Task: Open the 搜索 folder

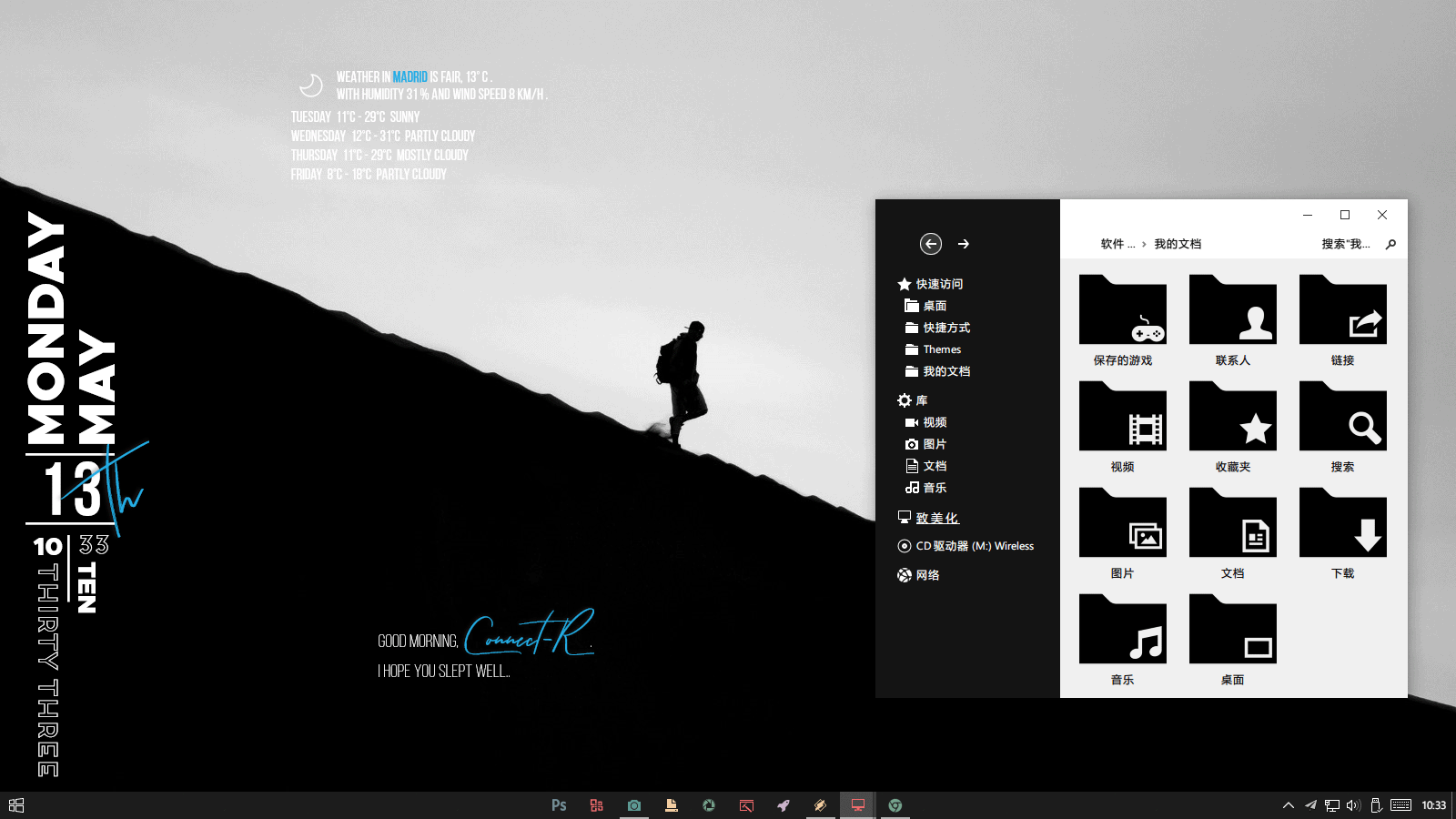Action: [1342, 426]
